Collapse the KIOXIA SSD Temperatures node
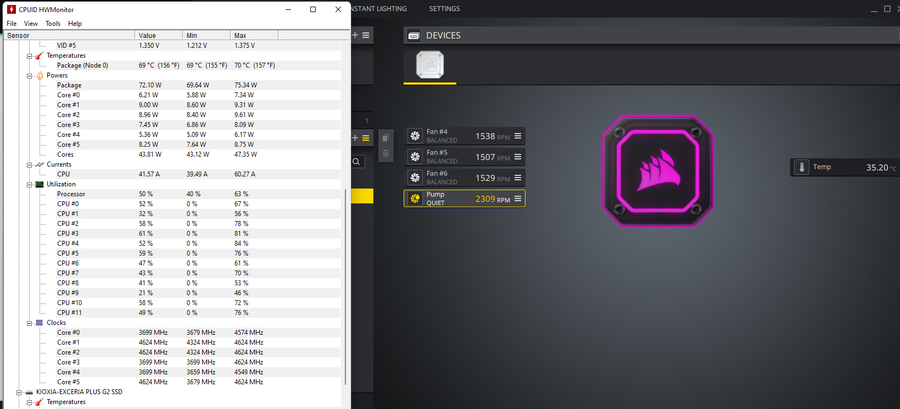Screen dimensions: 900x409 click(x=29, y=402)
